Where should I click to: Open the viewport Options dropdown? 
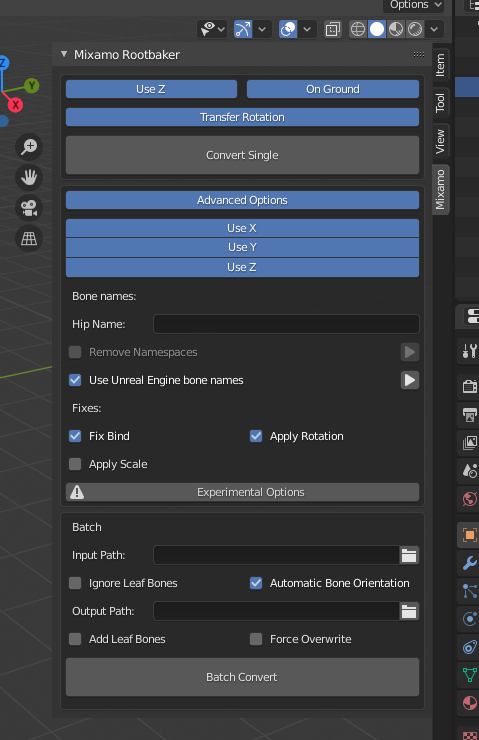pos(414,5)
